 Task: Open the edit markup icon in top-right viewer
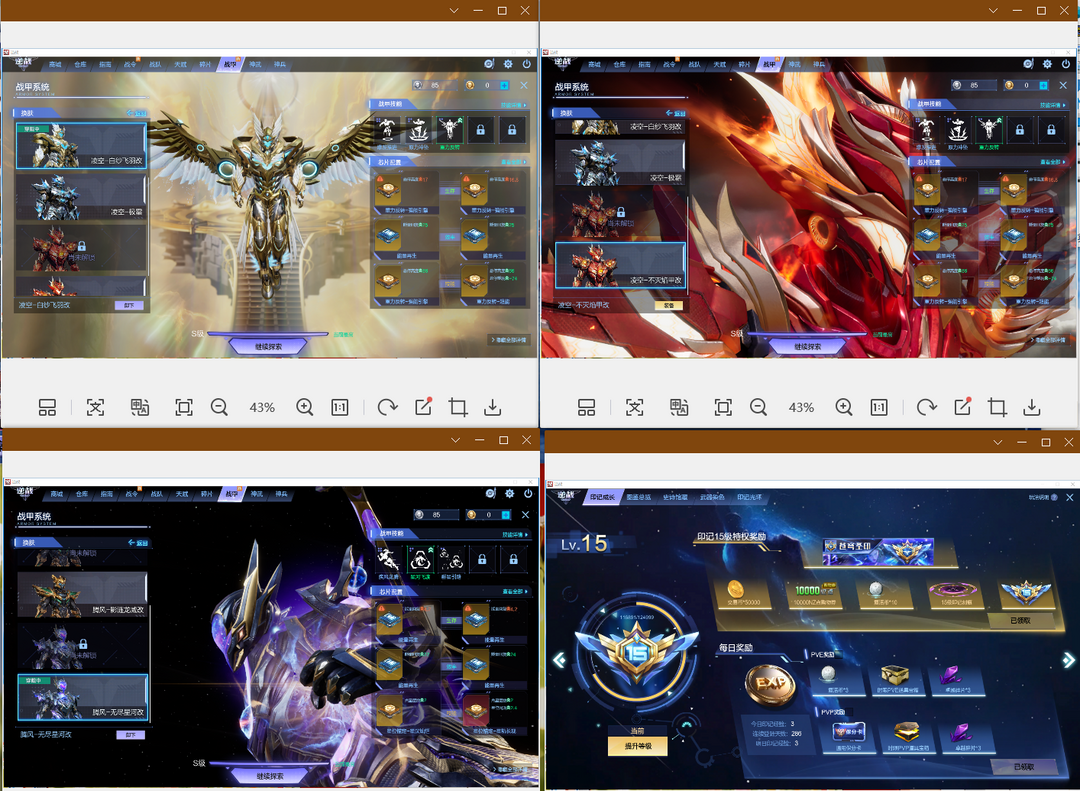point(963,407)
